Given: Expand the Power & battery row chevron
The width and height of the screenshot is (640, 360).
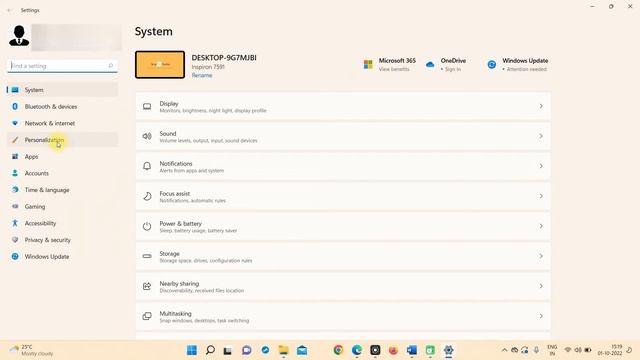Looking at the screenshot, I should coord(541,226).
